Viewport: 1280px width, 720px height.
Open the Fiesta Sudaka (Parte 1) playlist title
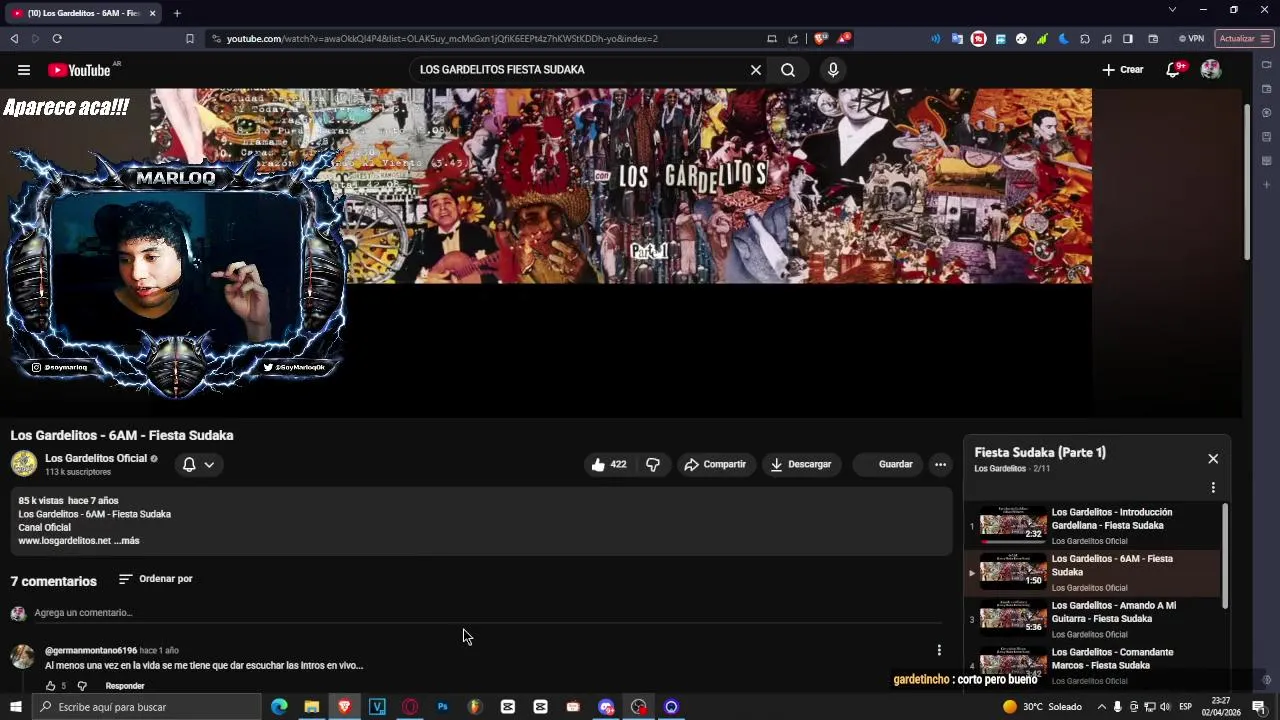point(1040,453)
